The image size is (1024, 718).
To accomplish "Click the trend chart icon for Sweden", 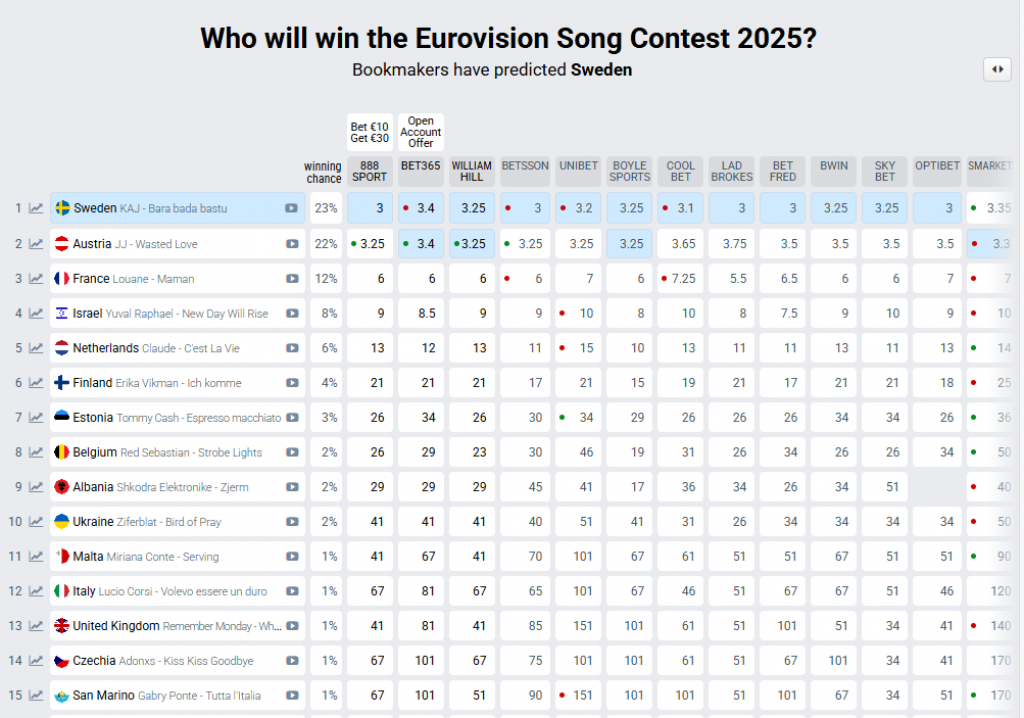I will click(36, 208).
